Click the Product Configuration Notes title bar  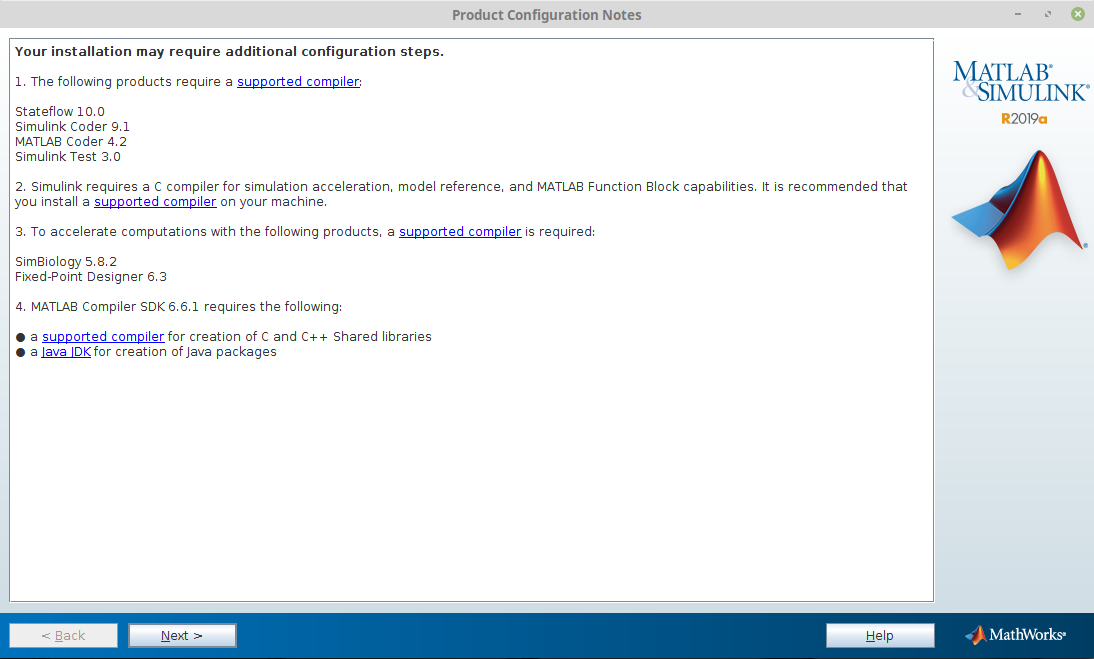click(546, 14)
